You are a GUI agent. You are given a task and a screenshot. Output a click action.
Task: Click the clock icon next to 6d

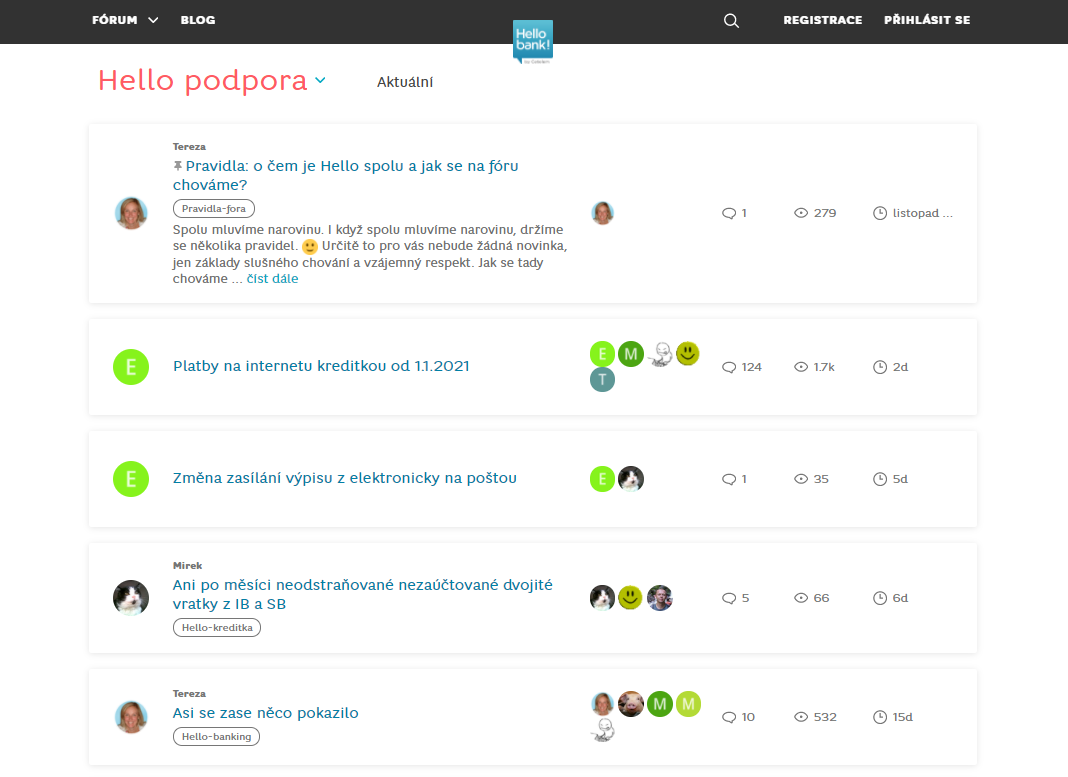[x=880, y=598]
